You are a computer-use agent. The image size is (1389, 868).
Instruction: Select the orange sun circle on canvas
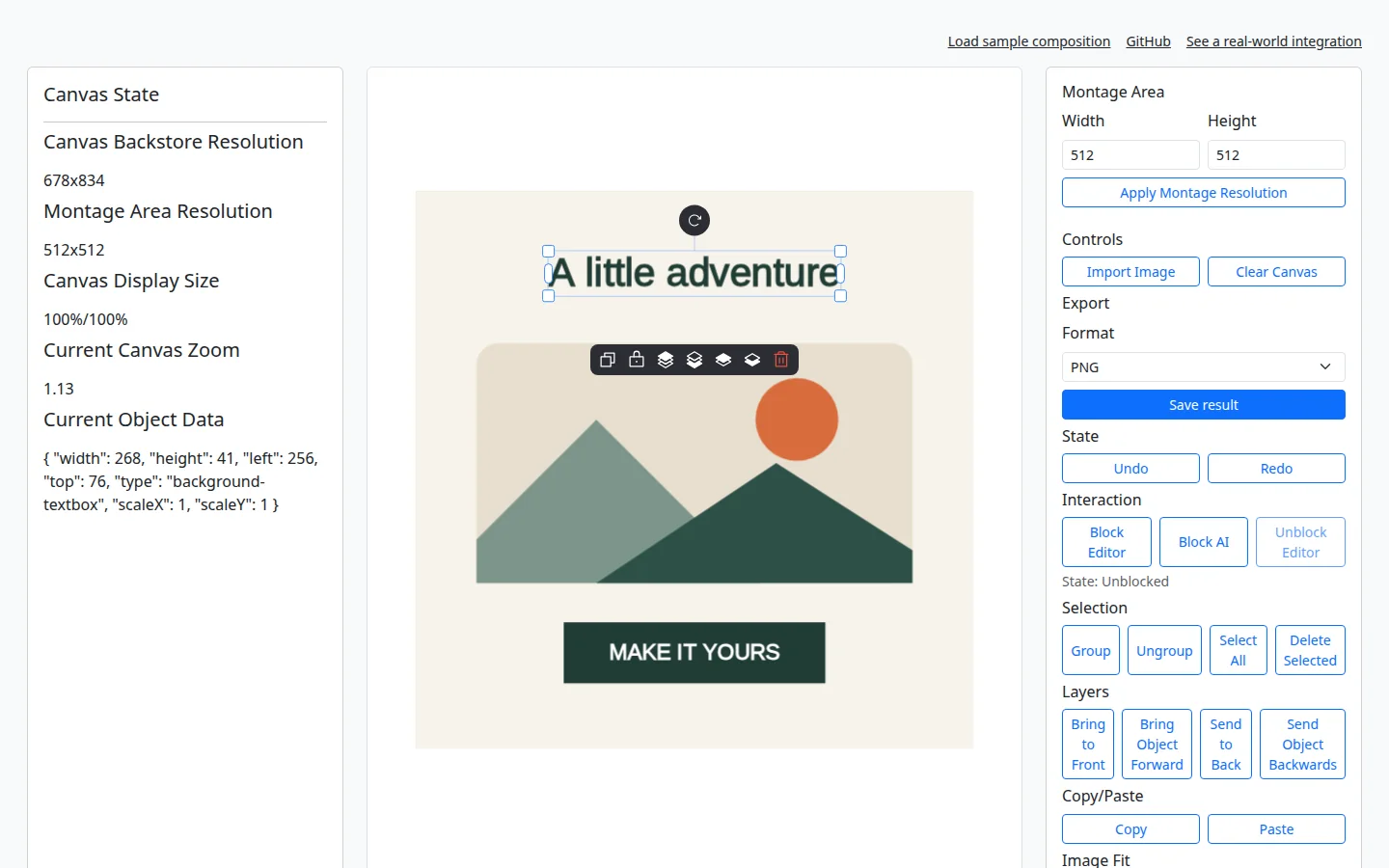[x=797, y=420]
